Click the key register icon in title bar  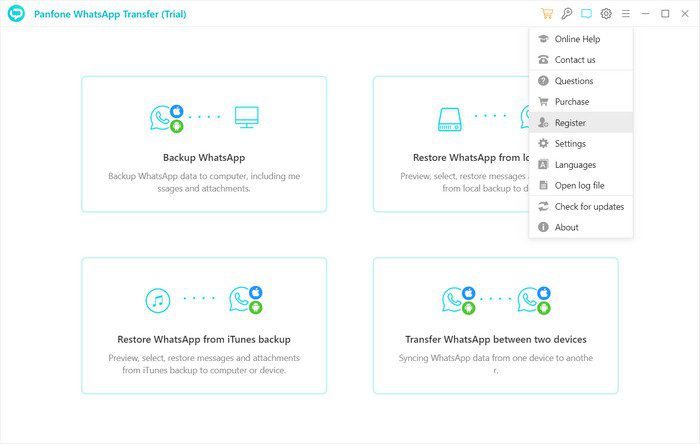click(x=566, y=14)
